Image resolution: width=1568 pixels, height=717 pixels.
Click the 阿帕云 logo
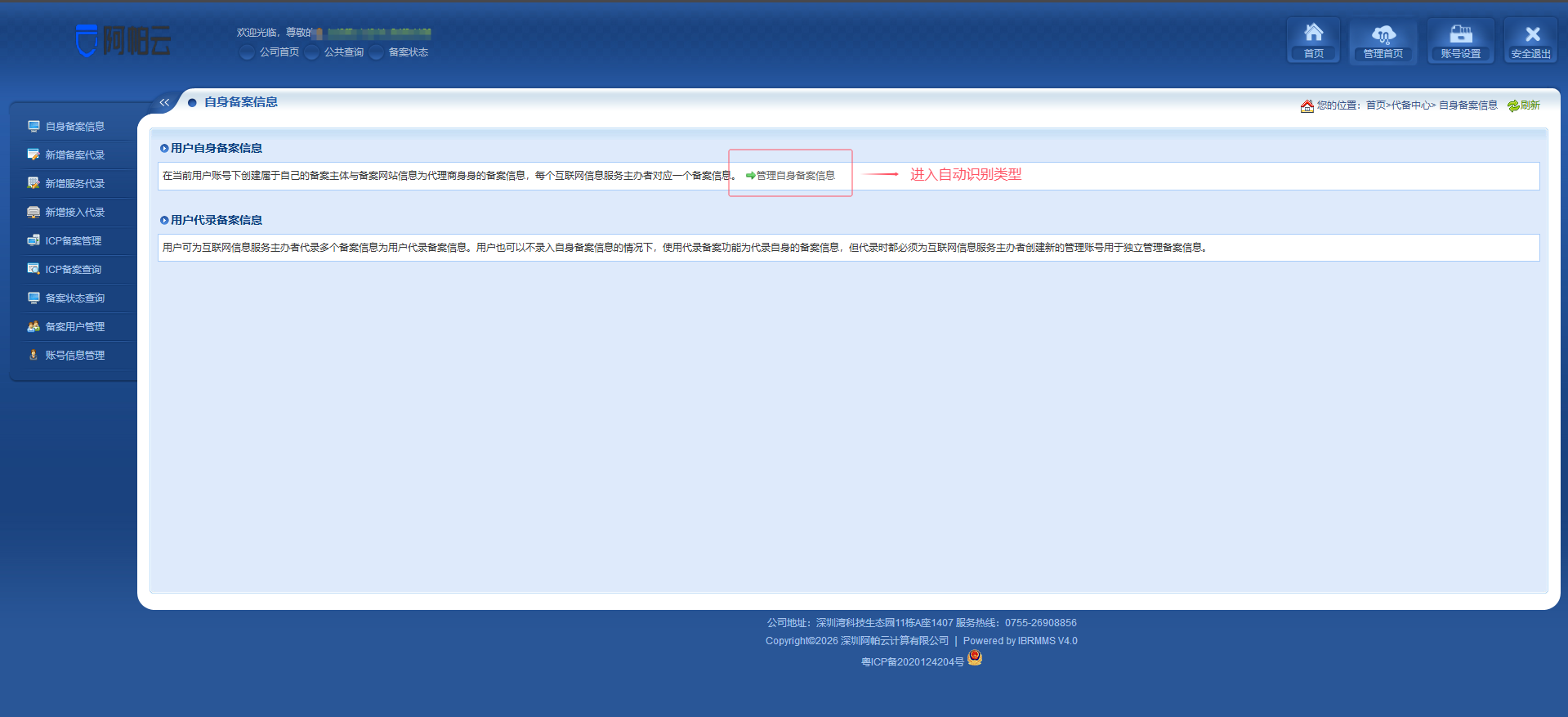tap(124, 40)
